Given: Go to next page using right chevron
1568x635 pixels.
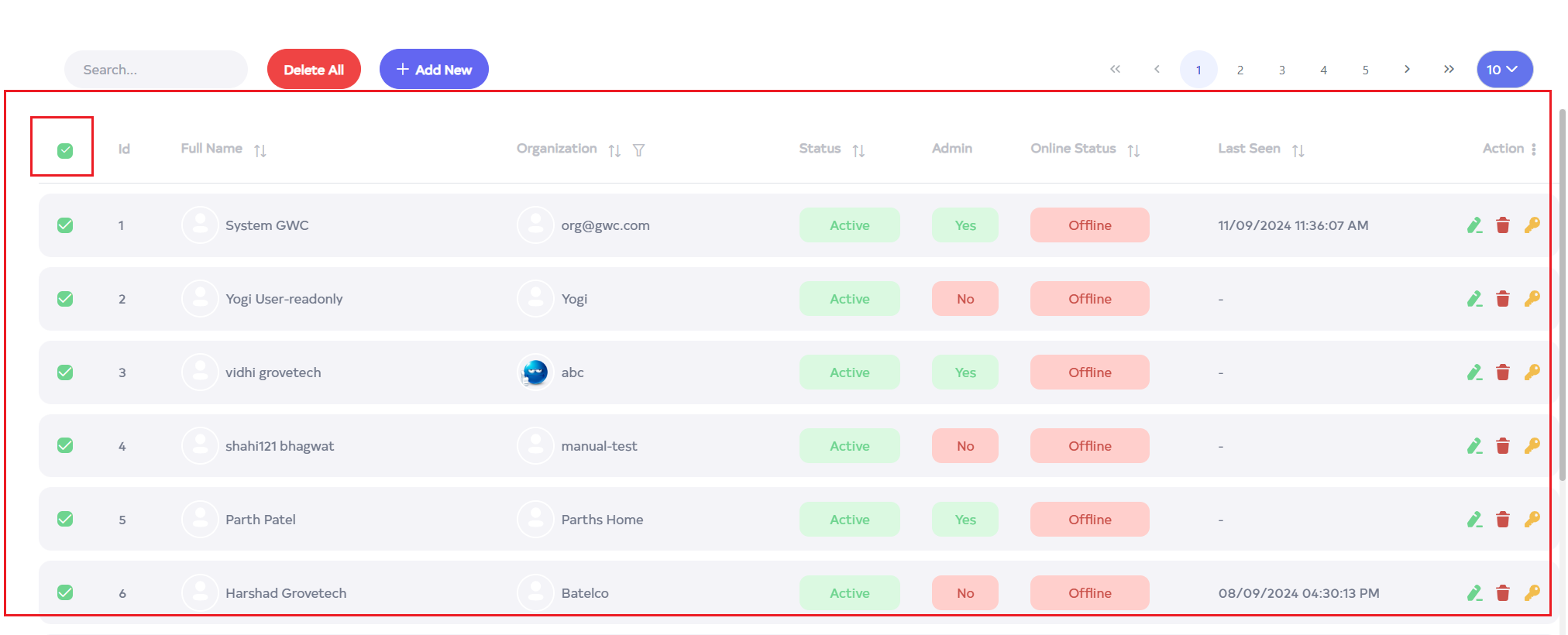Looking at the screenshot, I should (x=1407, y=70).
